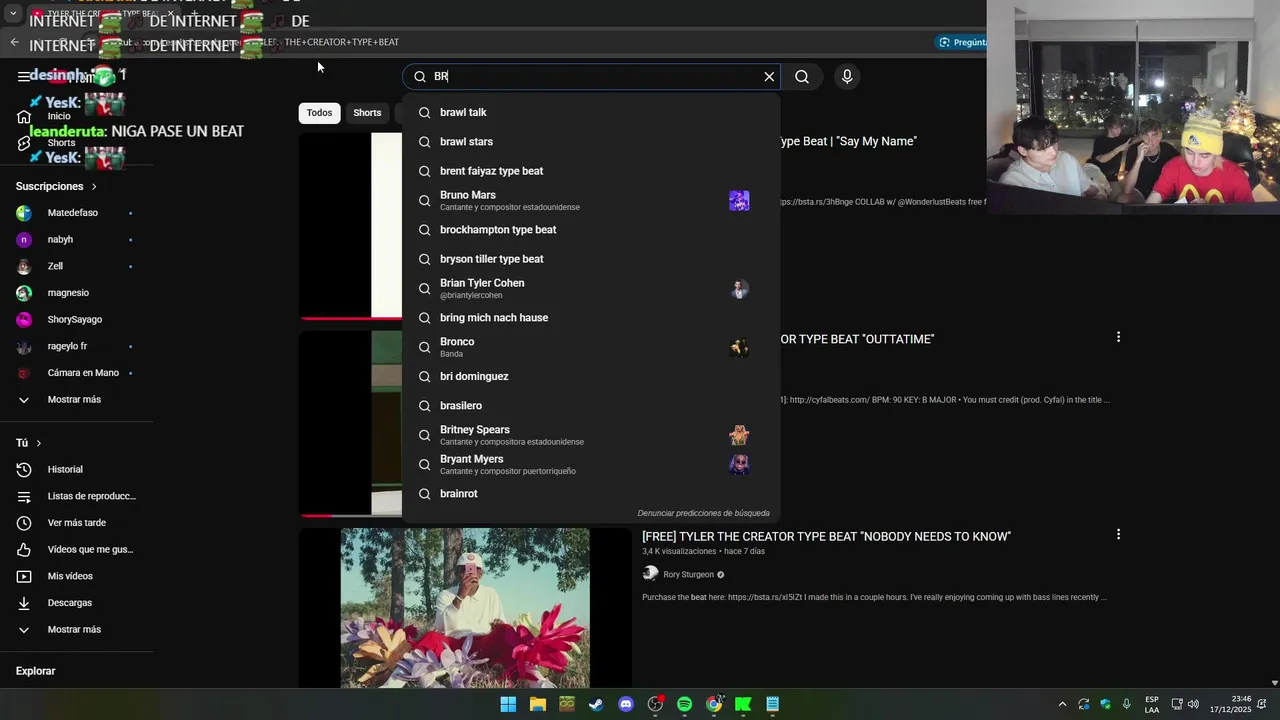Image resolution: width=1280 pixels, height=720 pixels.
Task: Open Discord from the taskbar
Action: pos(626,704)
